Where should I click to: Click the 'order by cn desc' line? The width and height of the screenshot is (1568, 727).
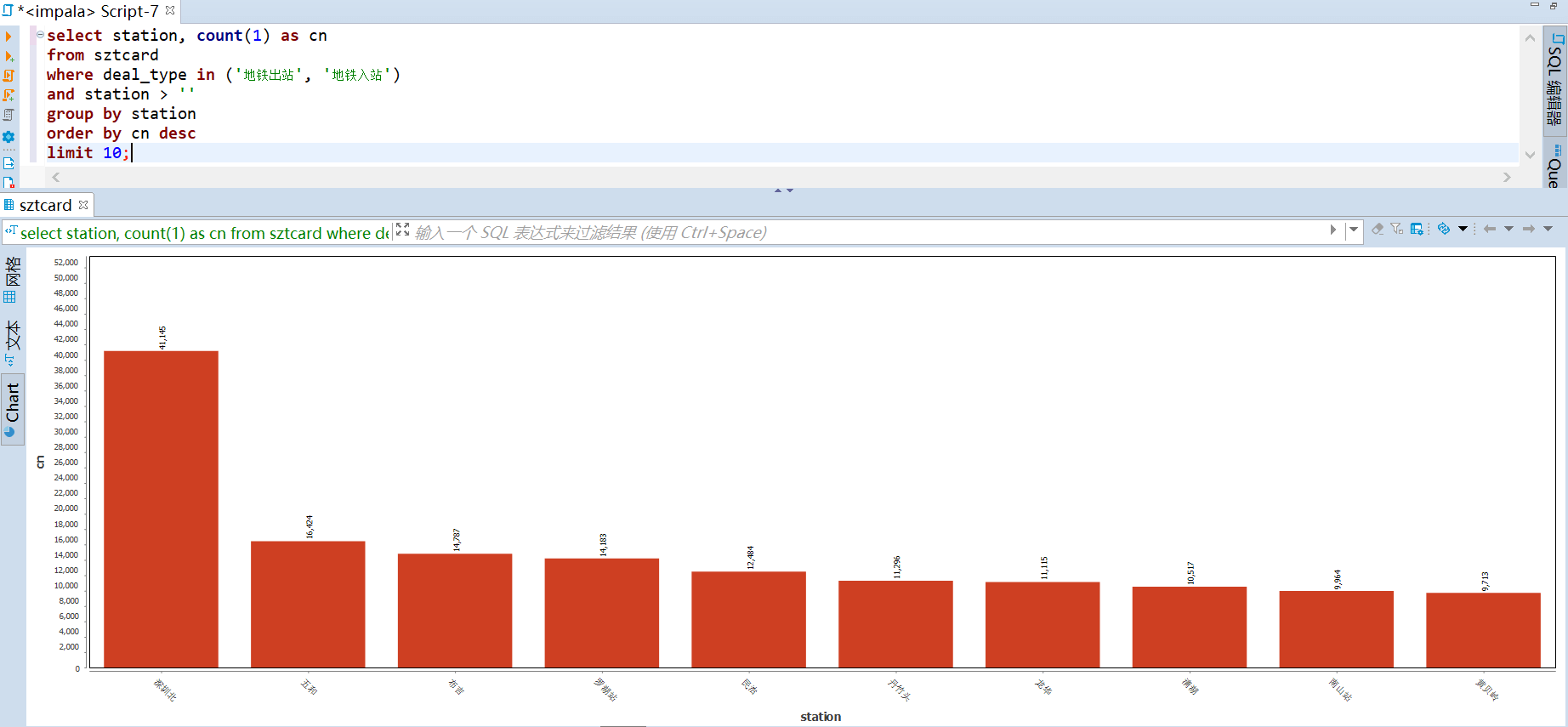[121, 133]
